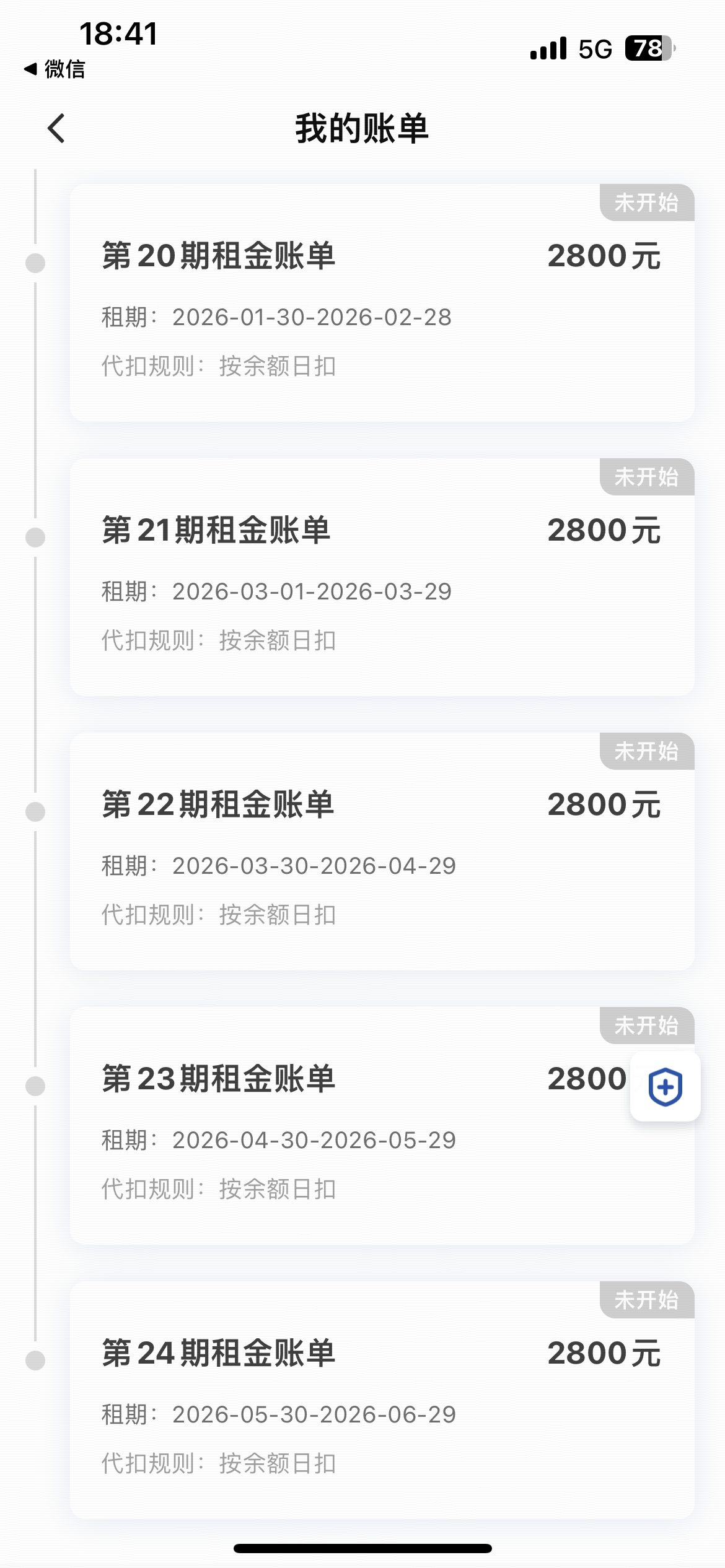Tap 未开始 status badge on 第22期 bill
This screenshot has height=1568, width=725.
(x=646, y=752)
